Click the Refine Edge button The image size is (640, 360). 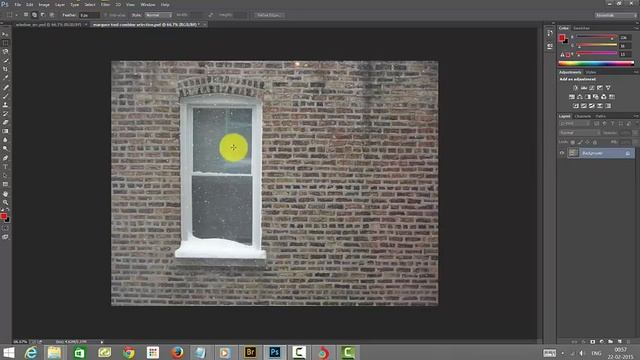[269, 15]
